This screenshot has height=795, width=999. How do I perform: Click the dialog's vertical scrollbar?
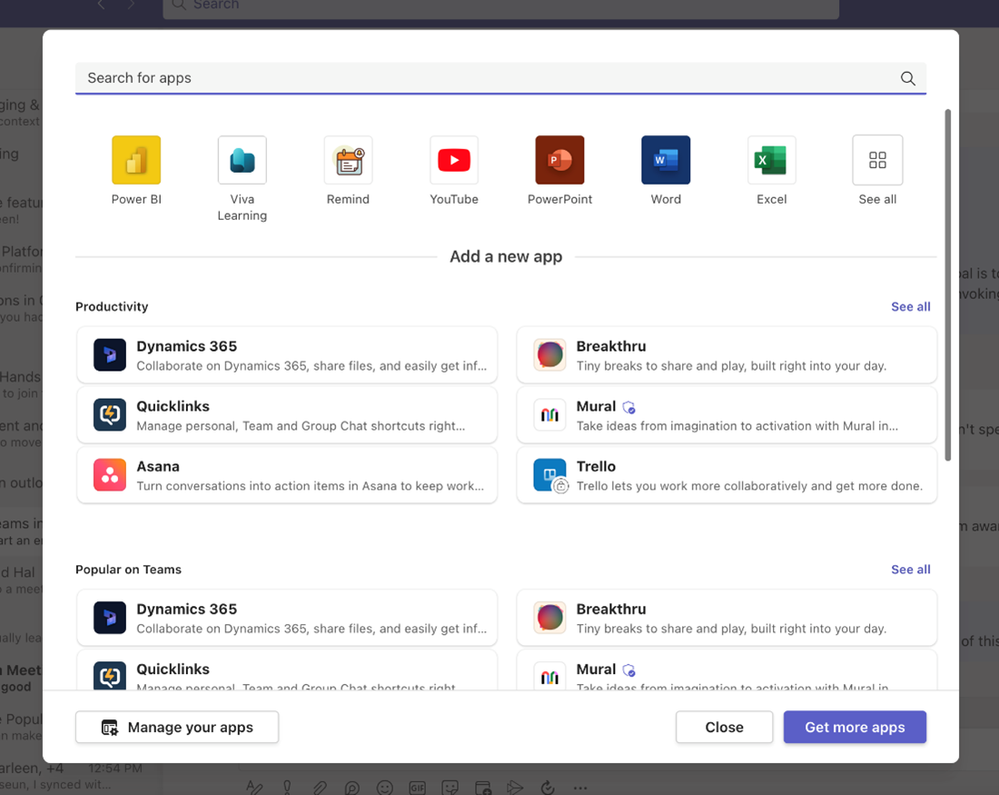[x=948, y=285]
